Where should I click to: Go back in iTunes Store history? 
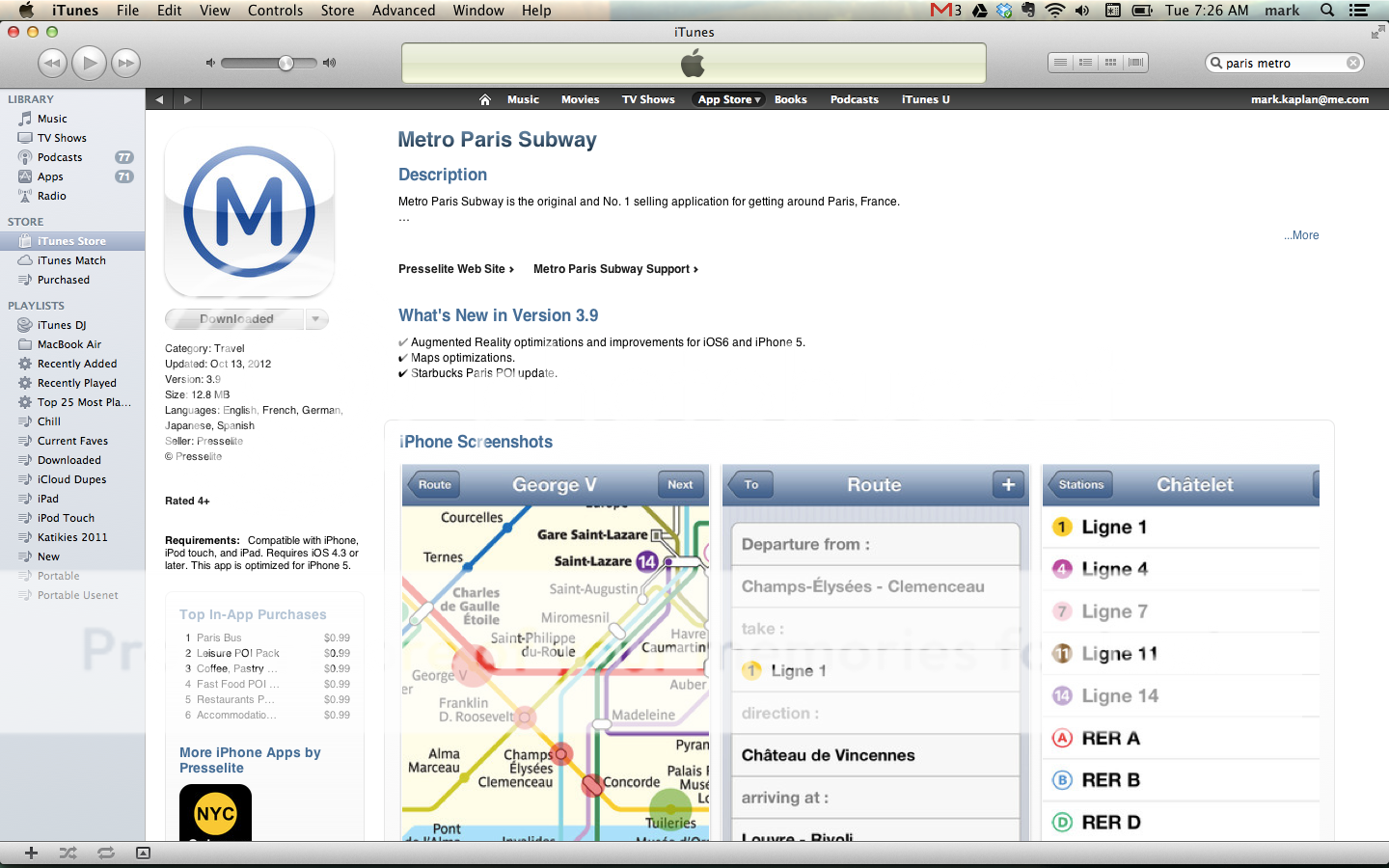[159, 99]
